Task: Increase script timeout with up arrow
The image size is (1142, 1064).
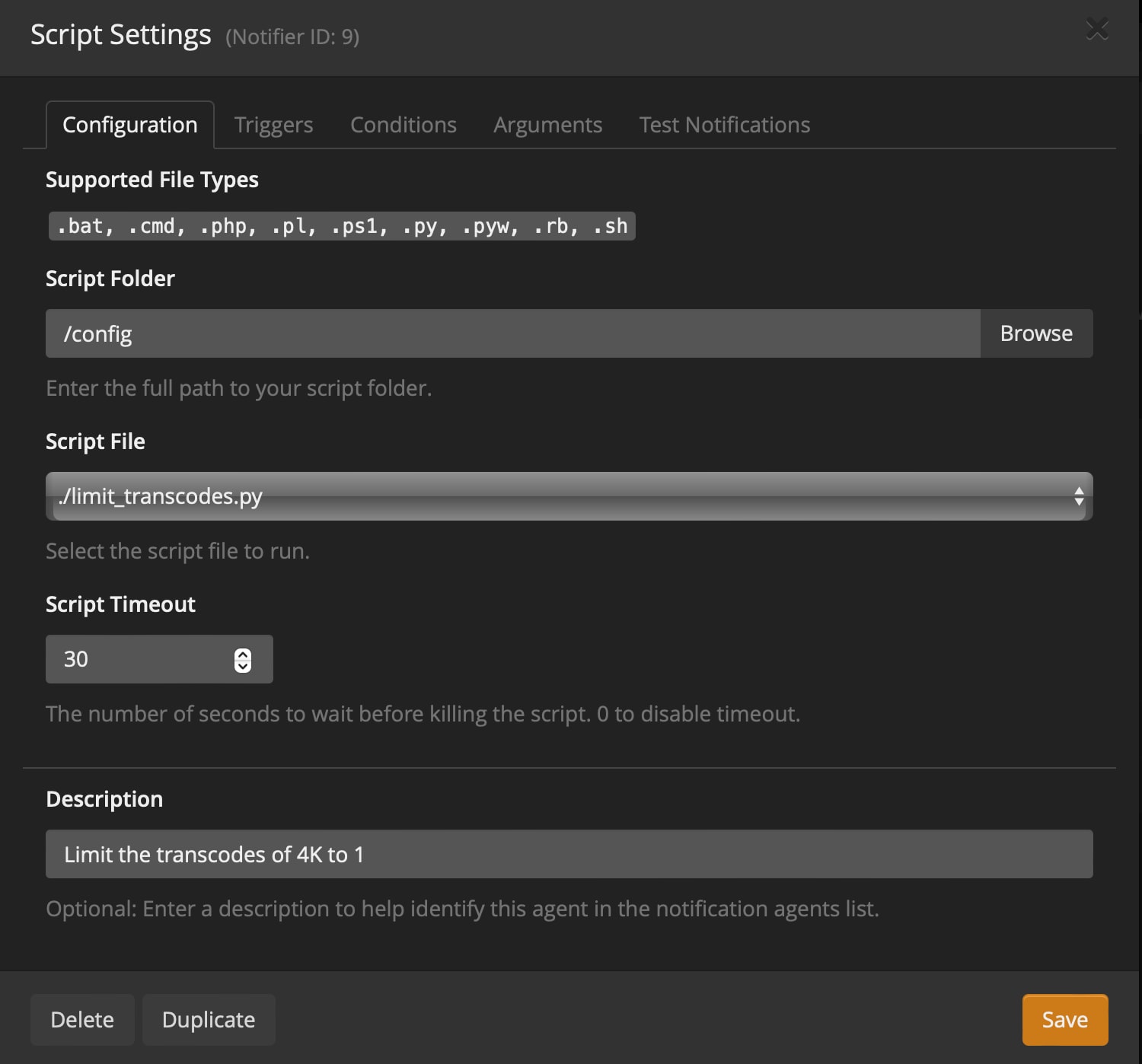Action: pyautogui.click(x=243, y=654)
